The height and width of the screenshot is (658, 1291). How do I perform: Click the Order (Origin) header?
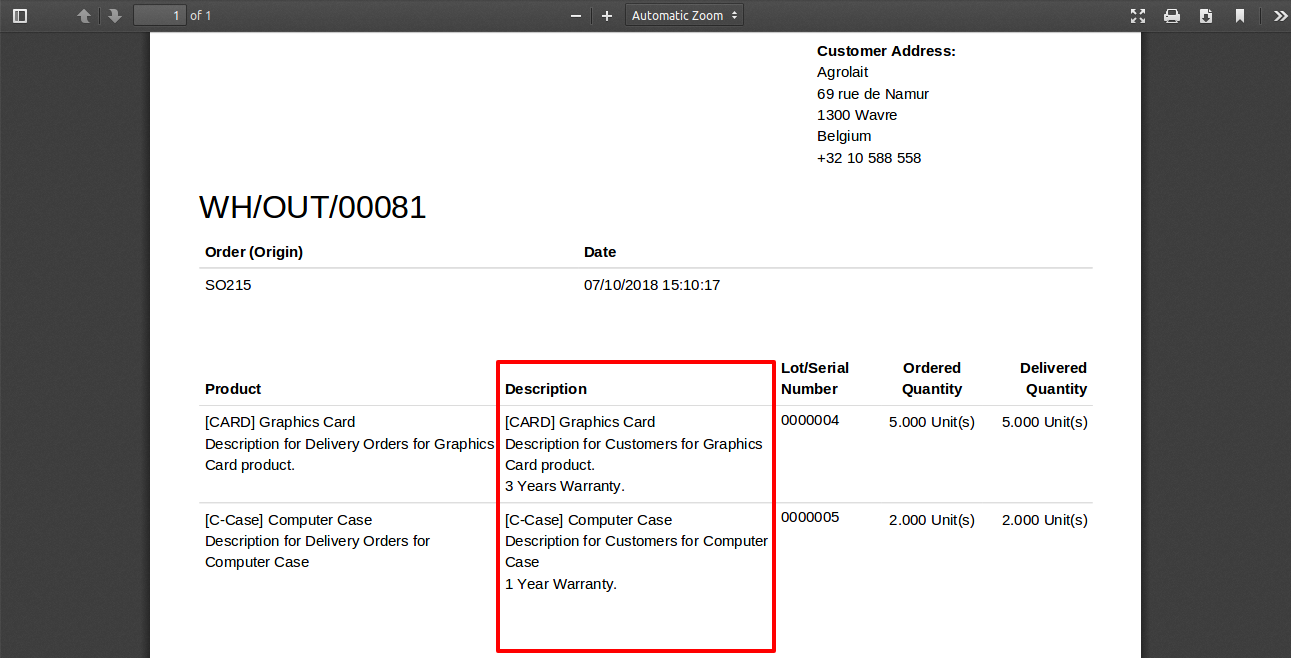pyautogui.click(x=254, y=252)
